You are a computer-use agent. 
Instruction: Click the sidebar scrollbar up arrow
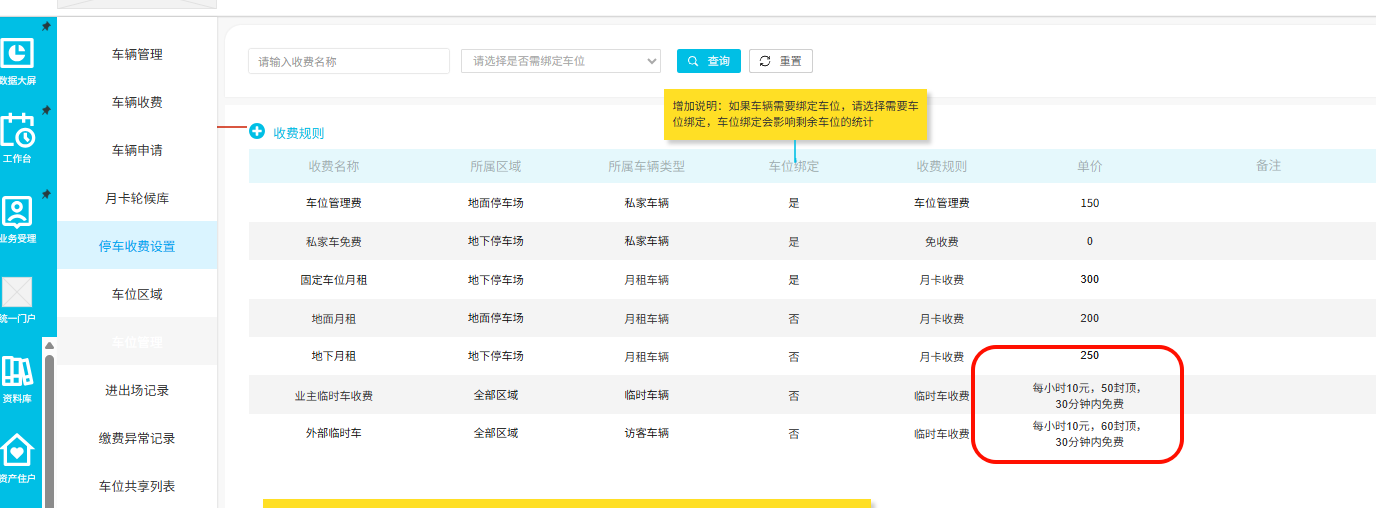[49, 345]
